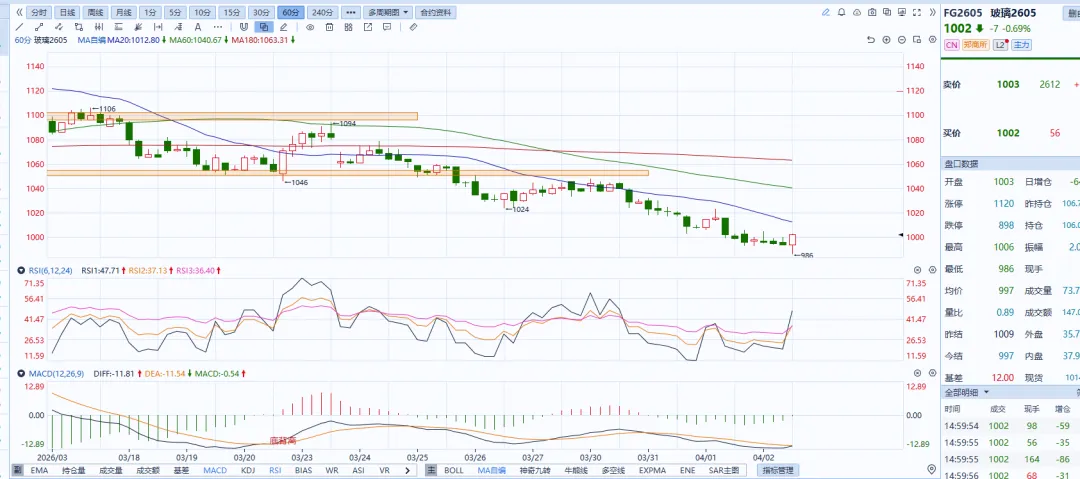Select the 60分 period button
Image resolution: width=1080 pixels, height=479 pixels.
(x=291, y=12)
